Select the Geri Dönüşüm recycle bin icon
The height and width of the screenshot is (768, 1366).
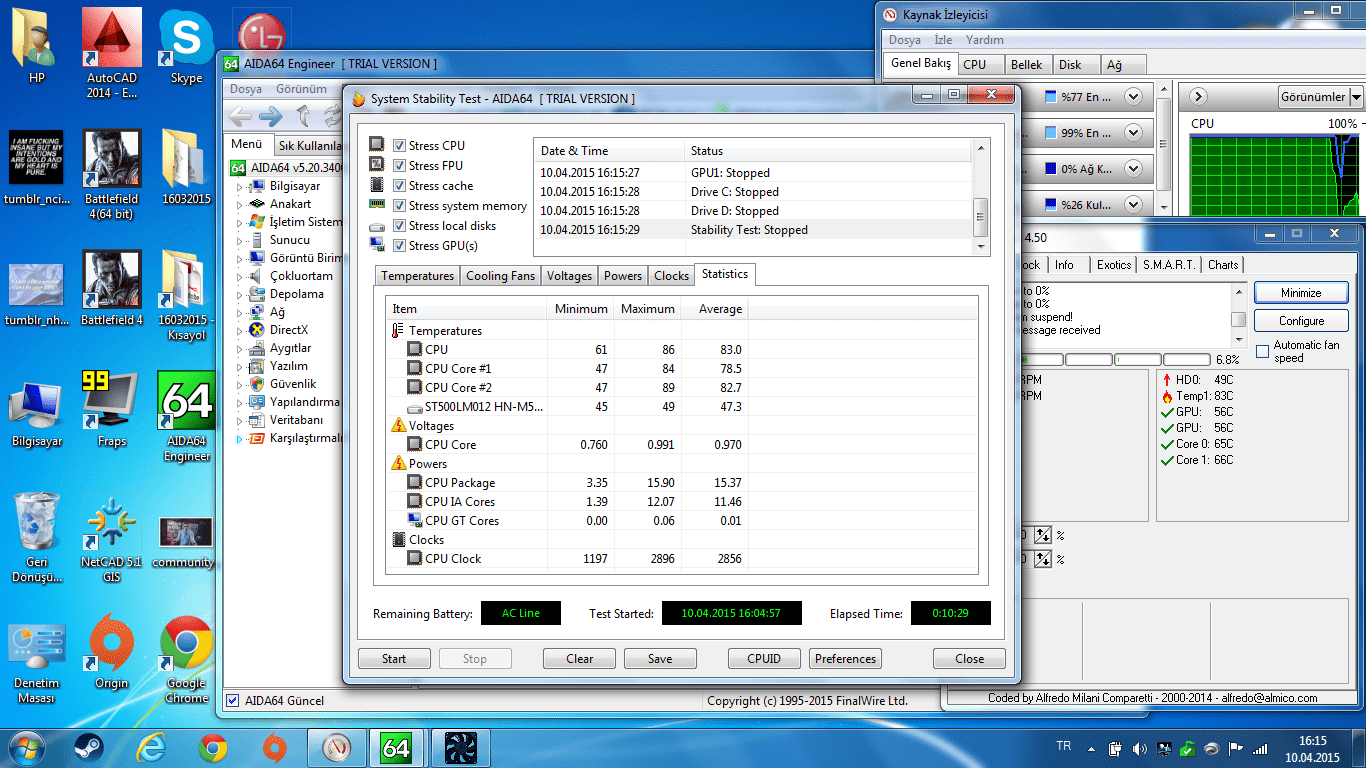[x=37, y=538]
